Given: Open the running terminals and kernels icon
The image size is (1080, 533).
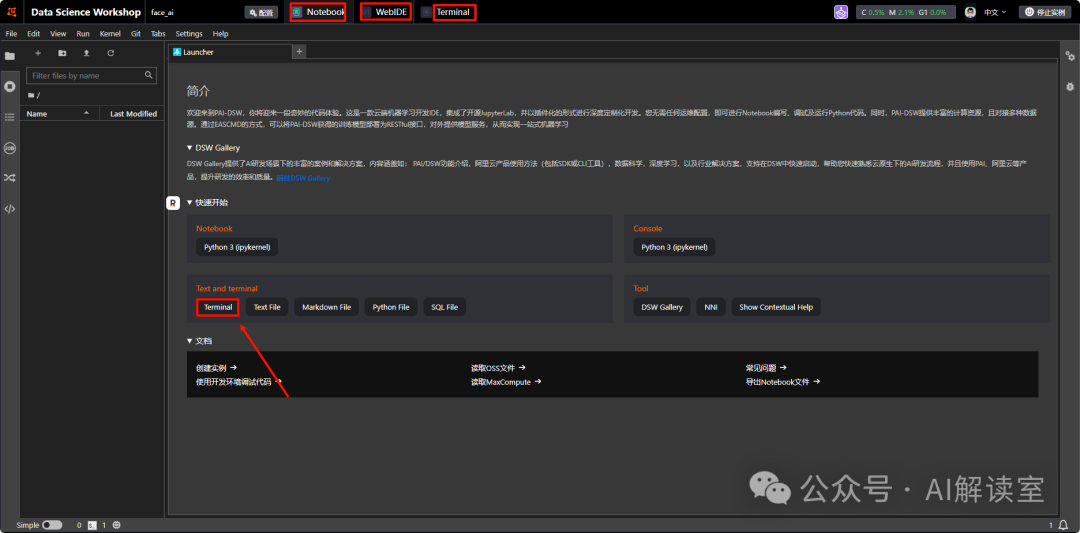Looking at the screenshot, I should [10, 87].
